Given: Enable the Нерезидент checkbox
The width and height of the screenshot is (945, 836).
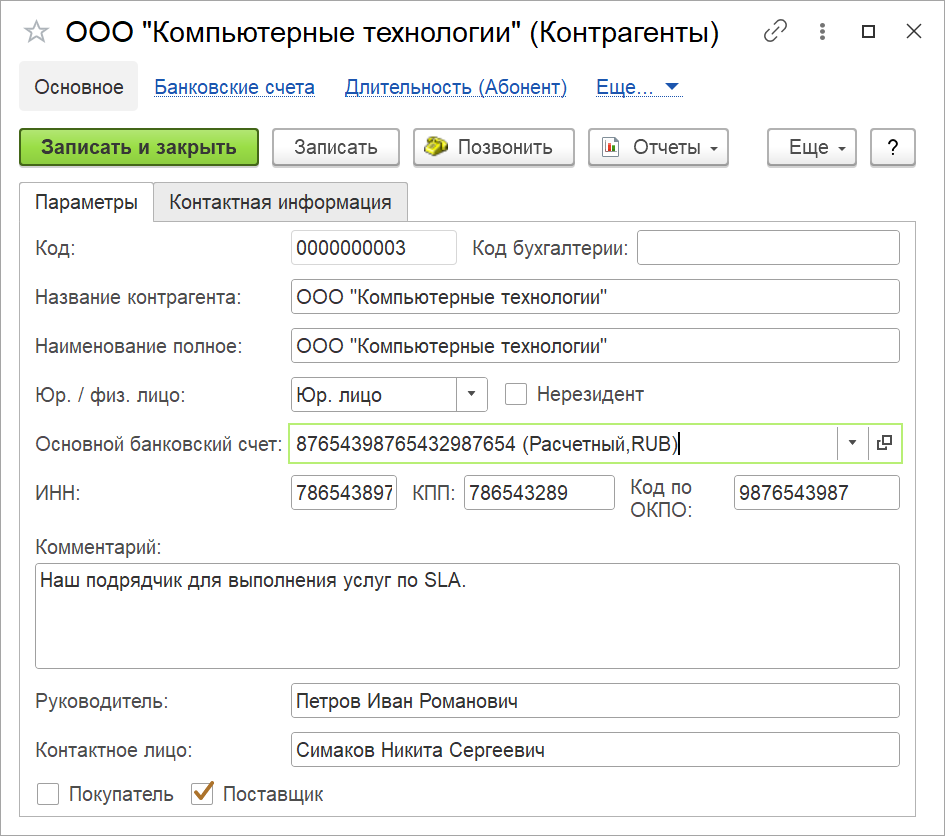Looking at the screenshot, I should point(516,394).
